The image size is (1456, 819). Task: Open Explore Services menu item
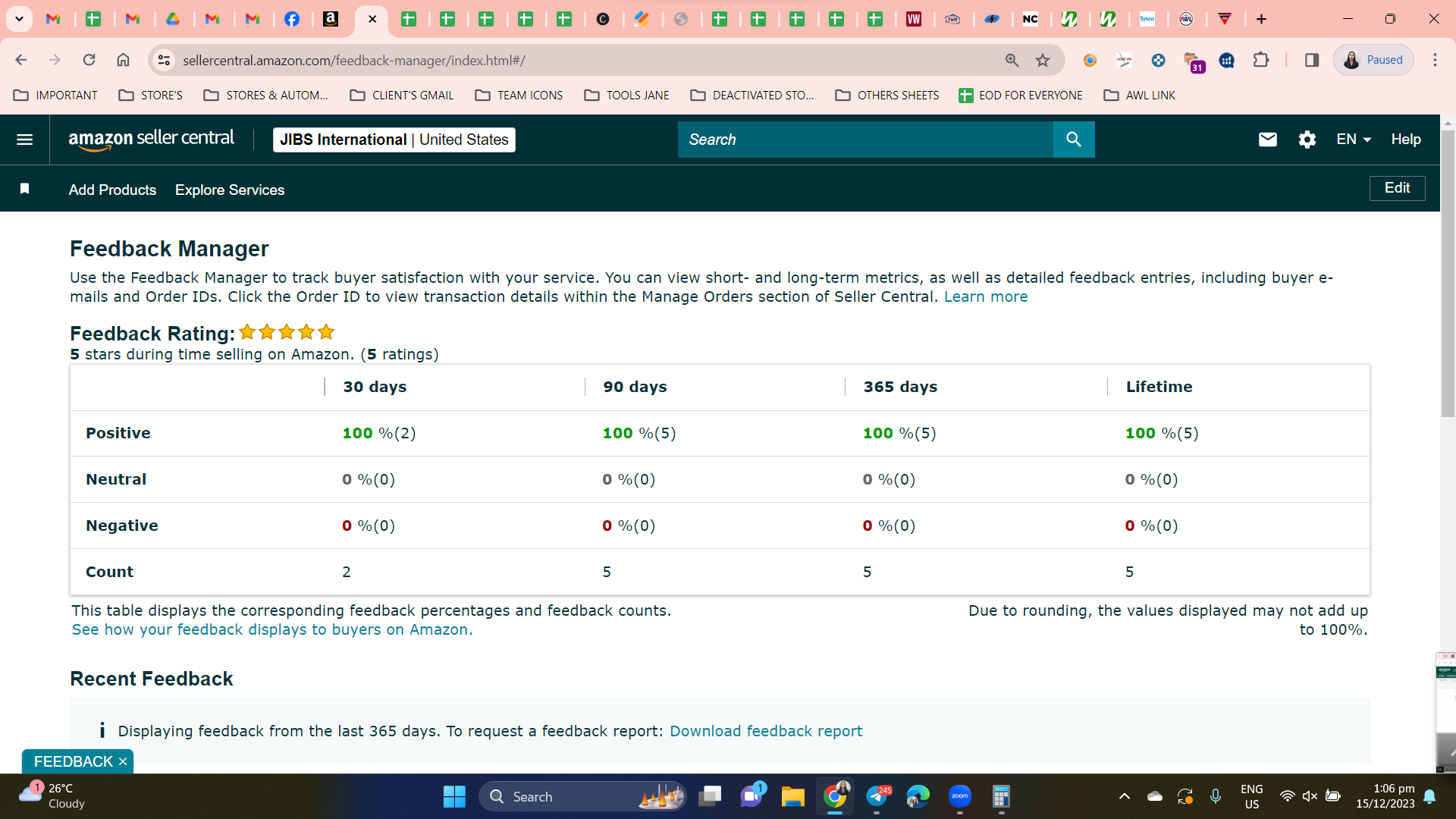click(x=230, y=190)
